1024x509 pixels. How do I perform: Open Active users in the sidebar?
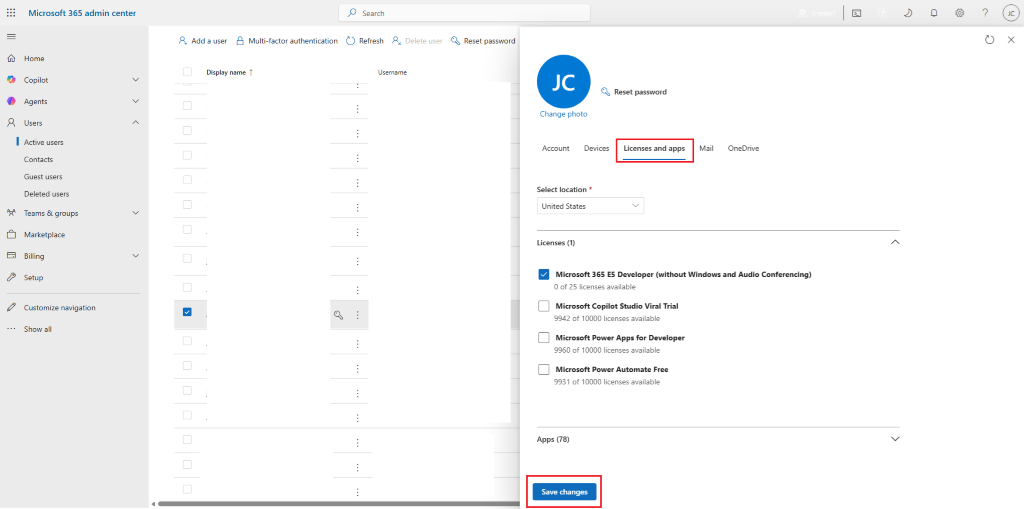pyautogui.click(x=44, y=142)
